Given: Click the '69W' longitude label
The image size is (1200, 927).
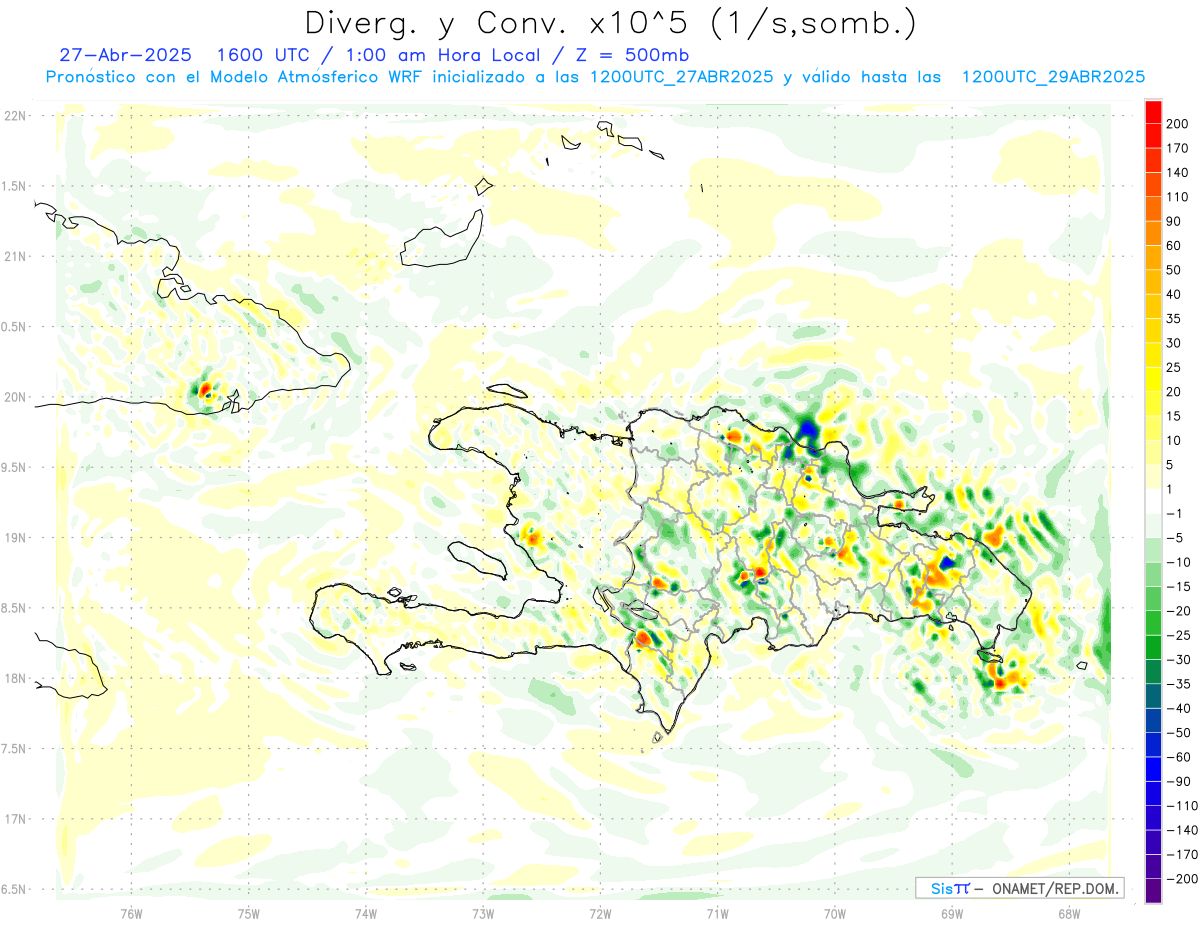Looking at the screenshot, I should tap(952, 913).
